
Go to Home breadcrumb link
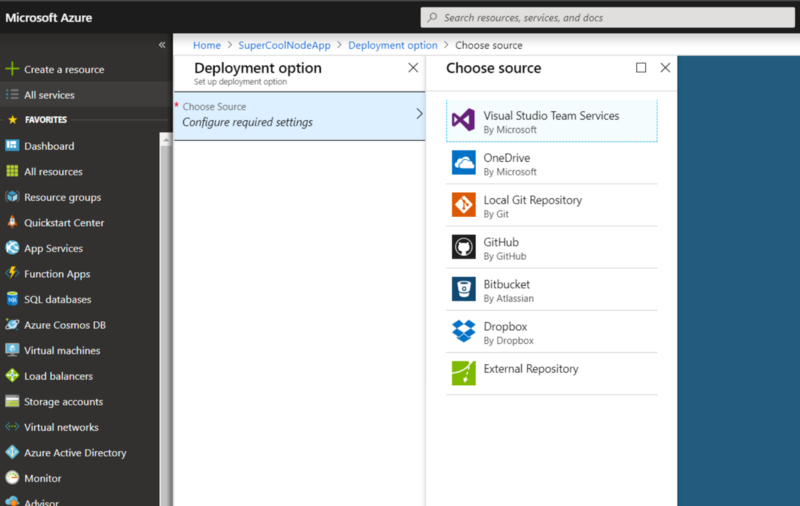point(207,45)
